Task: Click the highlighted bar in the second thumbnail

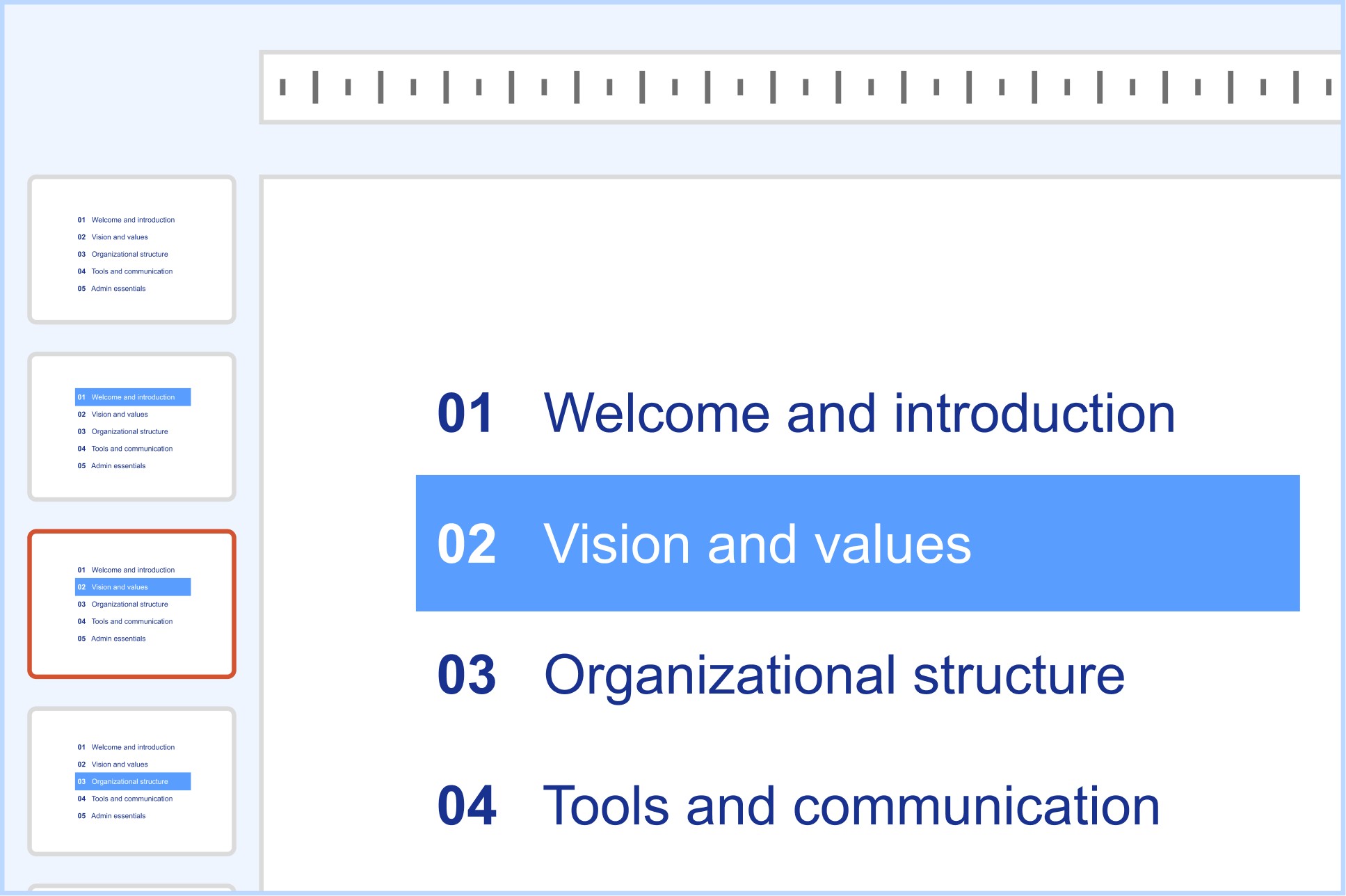Action: tap(133, 397)
